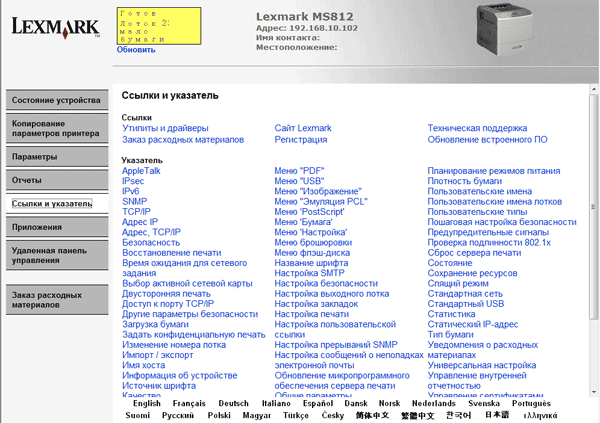600x423 pixels.
Task: Click the scrollbar down arrow
Action: (x=594, y=392)
